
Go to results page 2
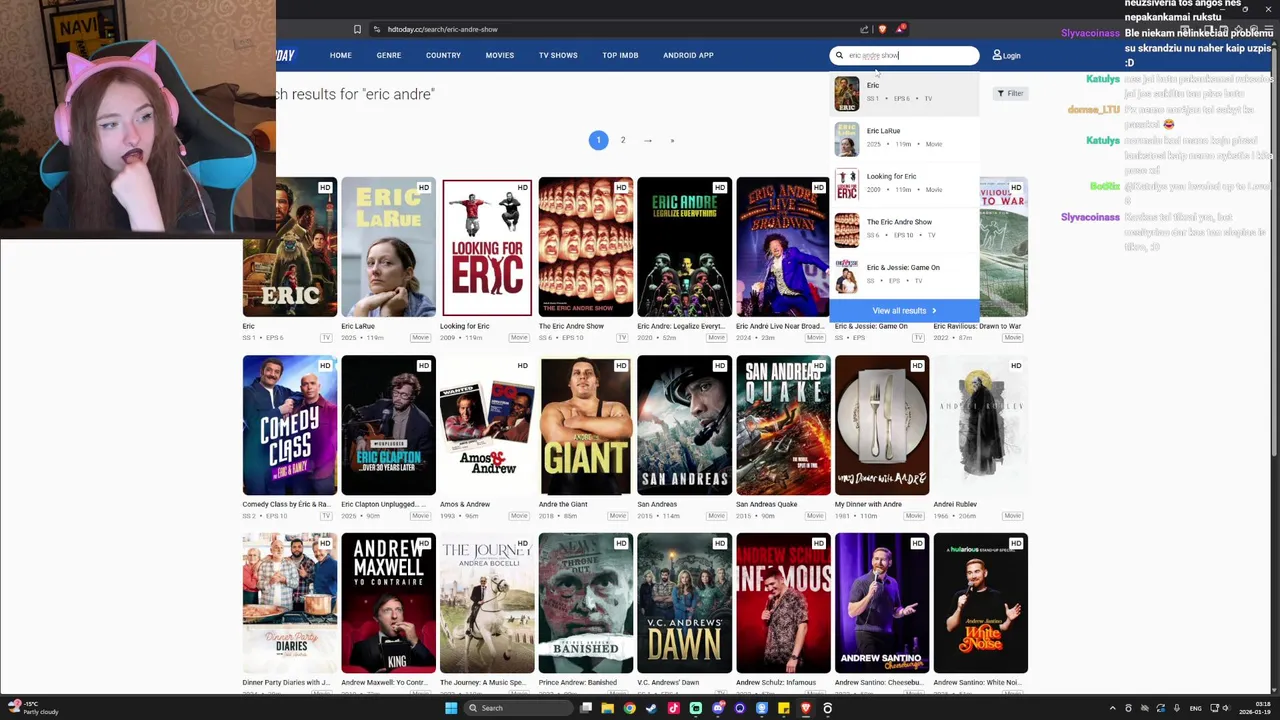(x=623, y=140)
